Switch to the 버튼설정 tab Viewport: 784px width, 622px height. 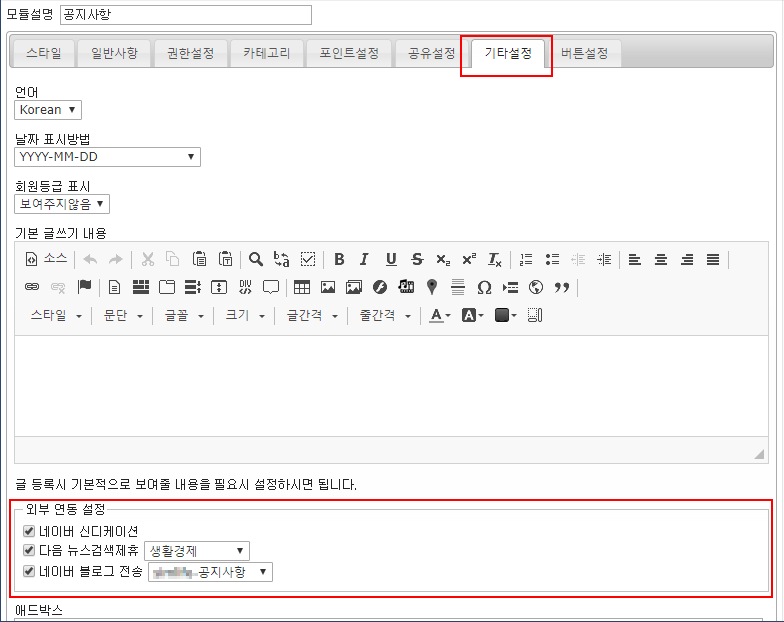(x=584, y=53)
